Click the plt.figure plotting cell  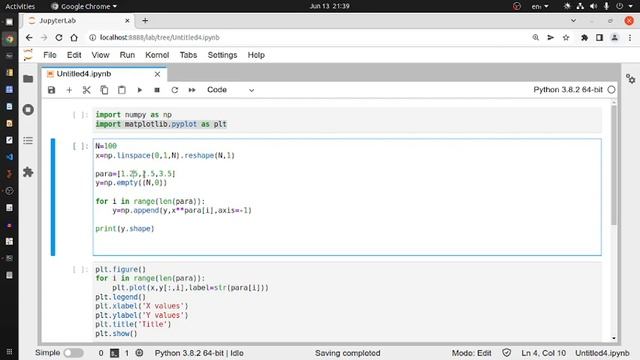347,301
